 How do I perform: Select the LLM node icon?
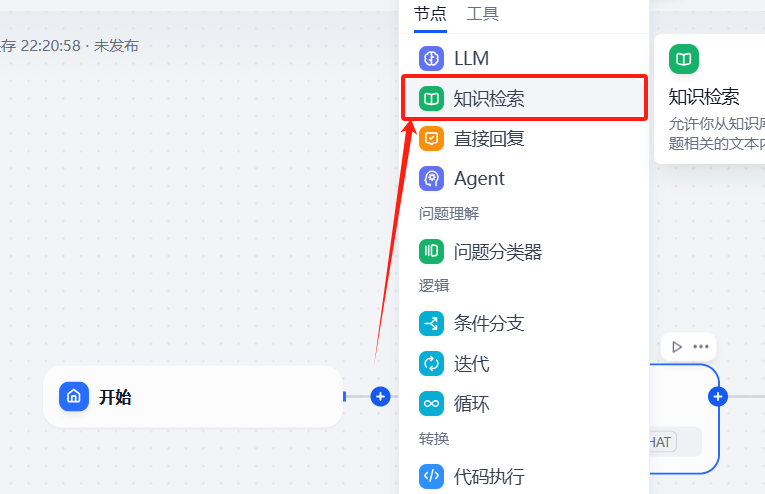431,59
